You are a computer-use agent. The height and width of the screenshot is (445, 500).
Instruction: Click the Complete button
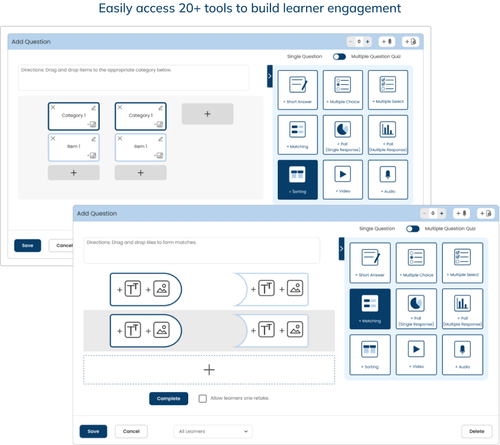coord(169,399)
